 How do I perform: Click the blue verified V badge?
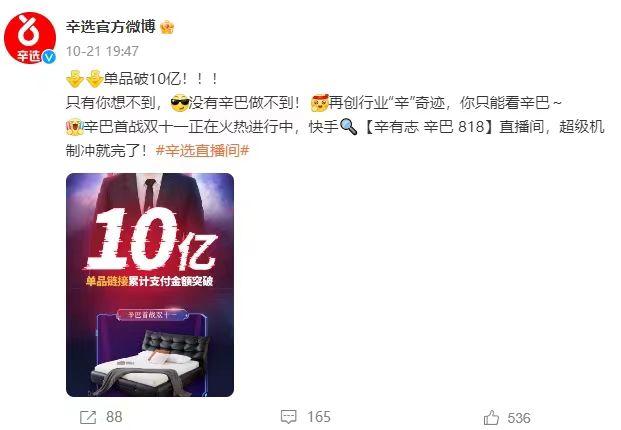49,57
